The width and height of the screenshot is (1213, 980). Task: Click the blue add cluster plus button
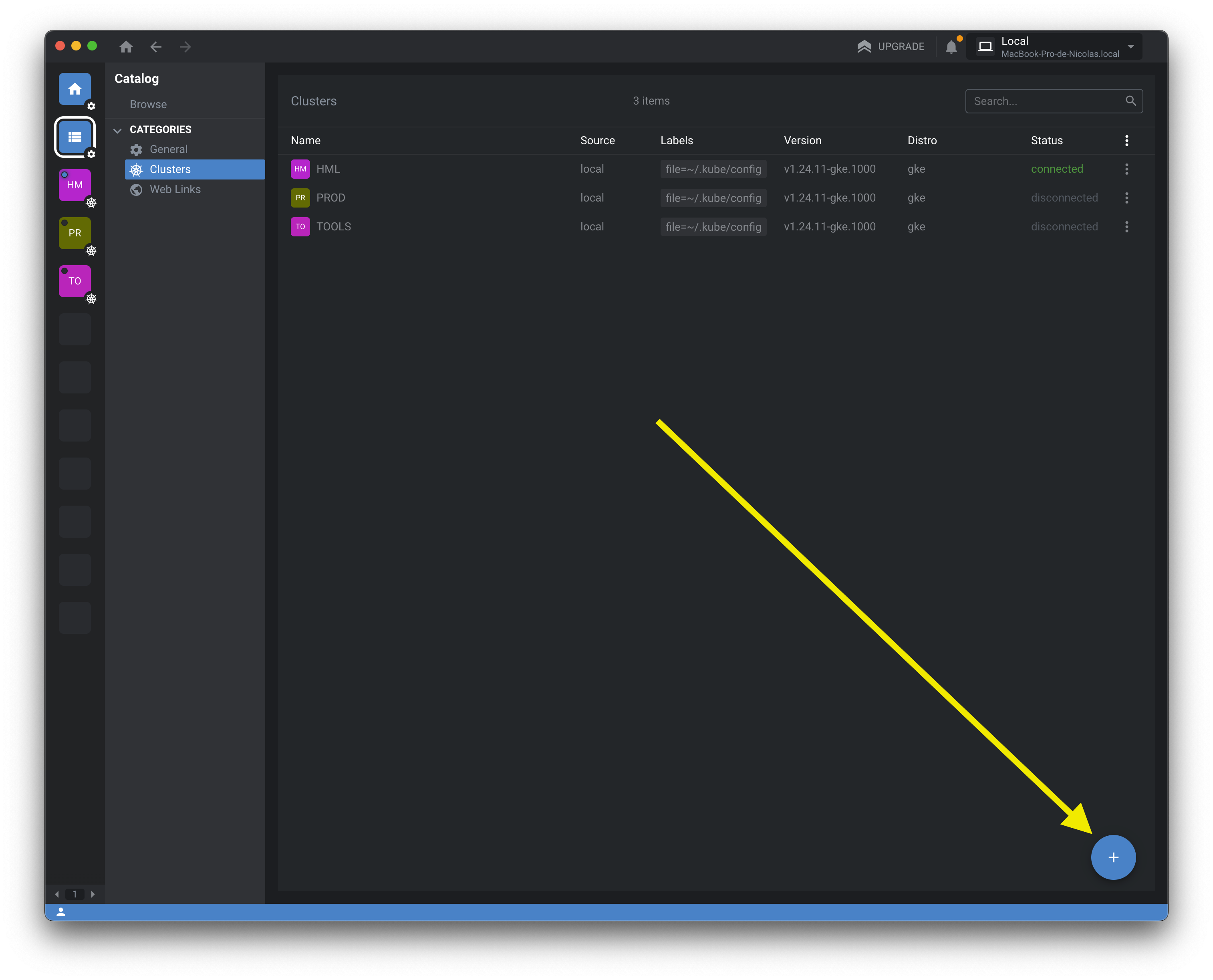(1112, 857)
